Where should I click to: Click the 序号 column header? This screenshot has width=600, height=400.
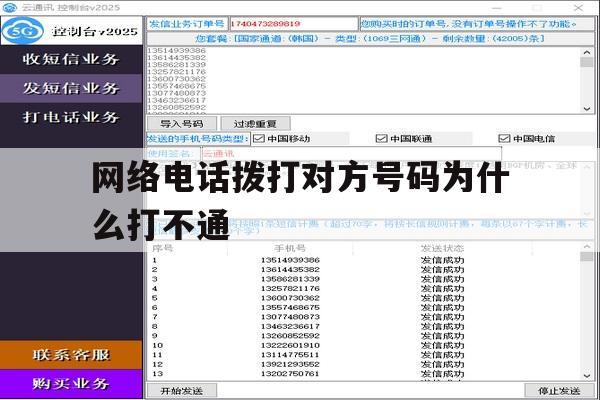coord(163,248)
